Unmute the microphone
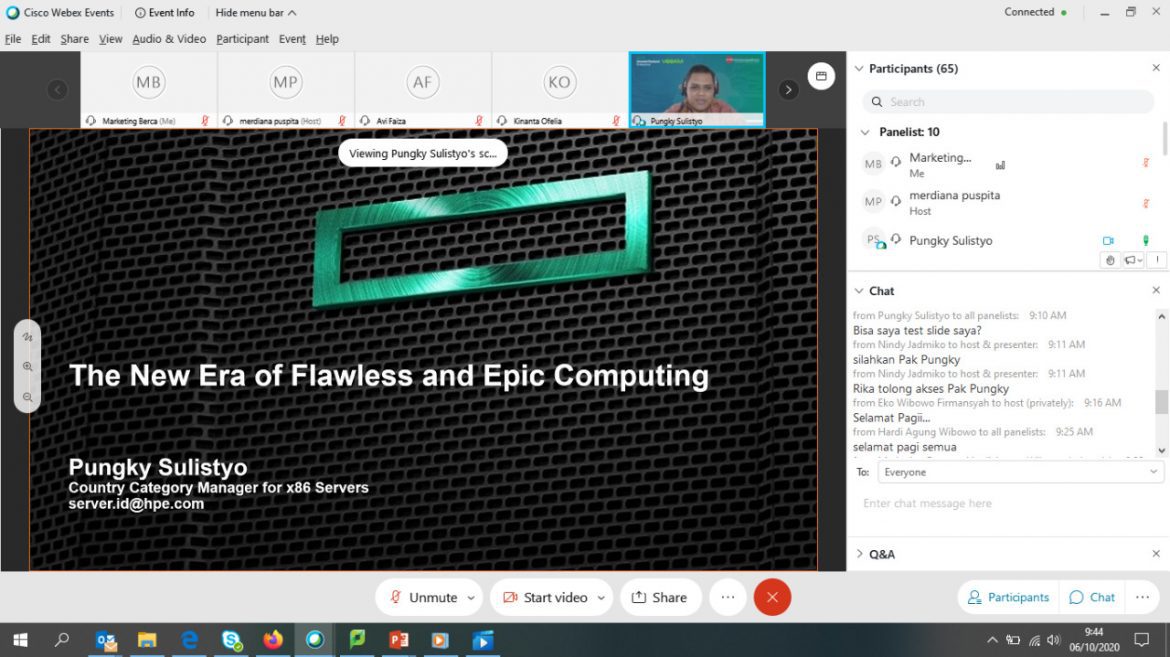Screen dimensions: 1170x657 point(424,597)
